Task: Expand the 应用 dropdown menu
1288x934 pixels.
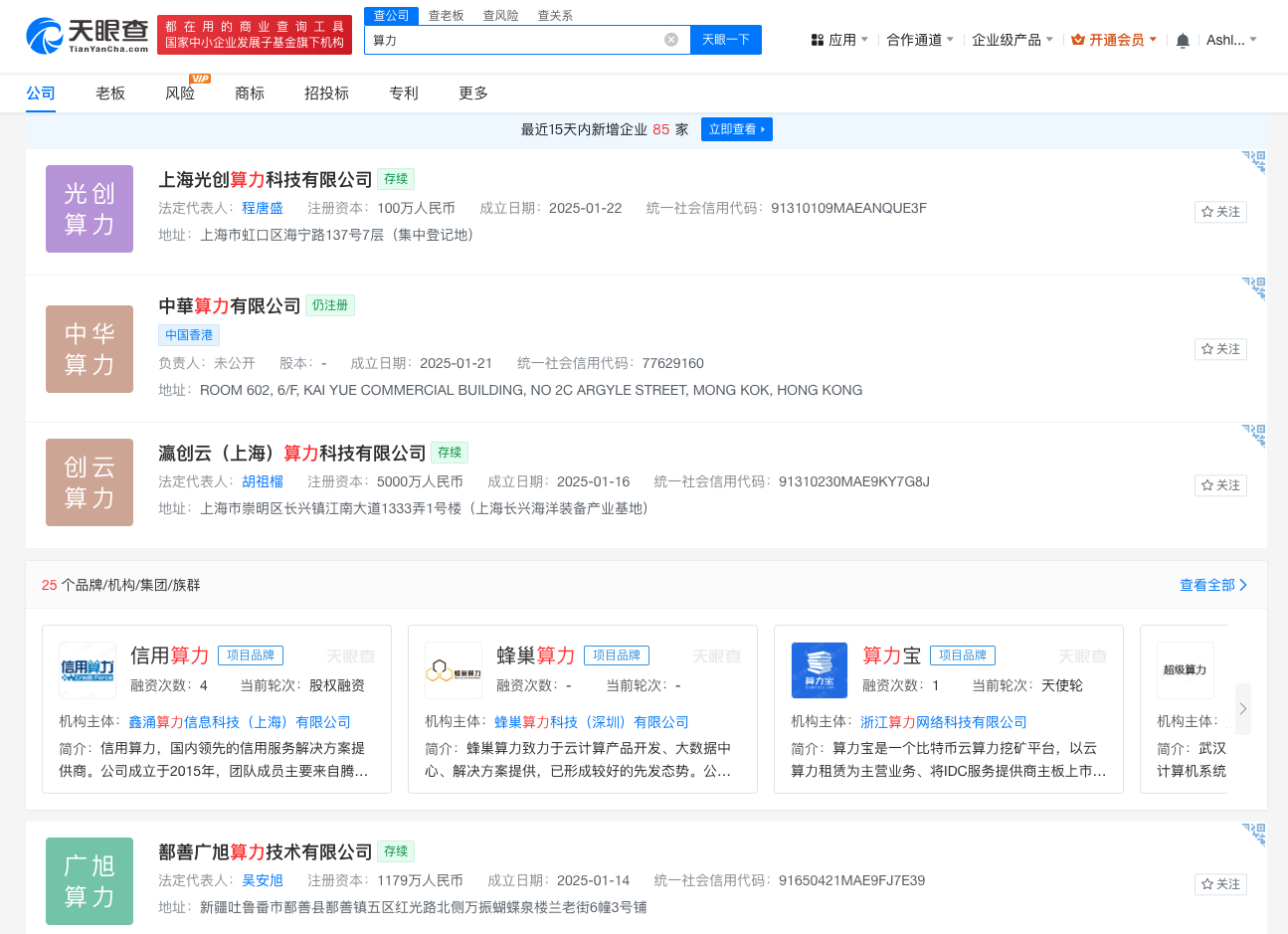Action: (839, 40)
